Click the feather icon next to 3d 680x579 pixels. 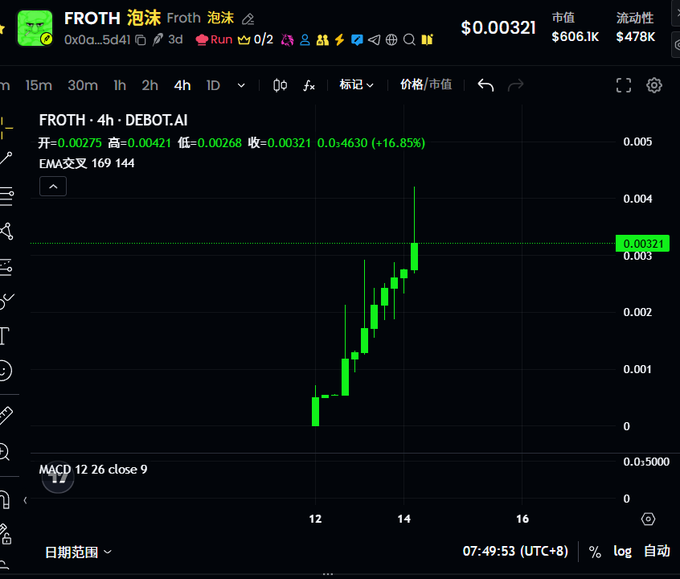coord(157,39)
